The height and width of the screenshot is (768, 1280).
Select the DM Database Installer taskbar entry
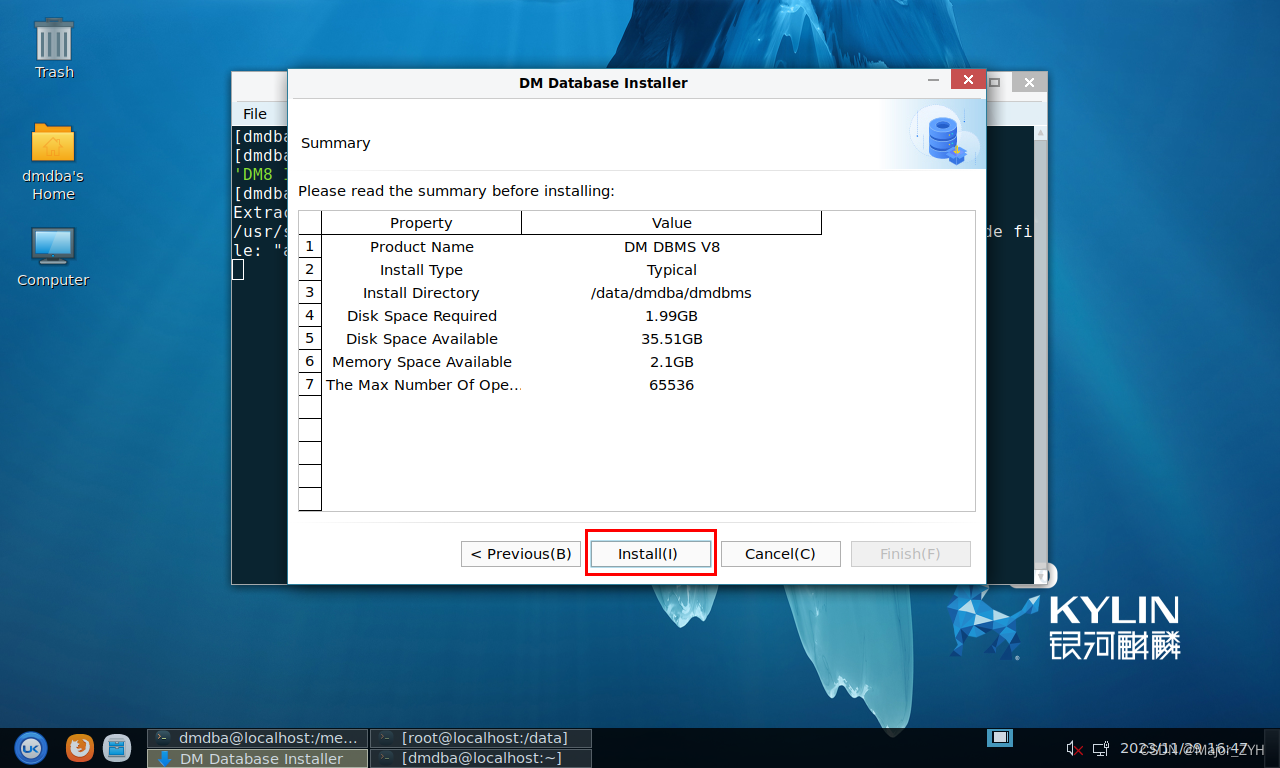point(258,759)
